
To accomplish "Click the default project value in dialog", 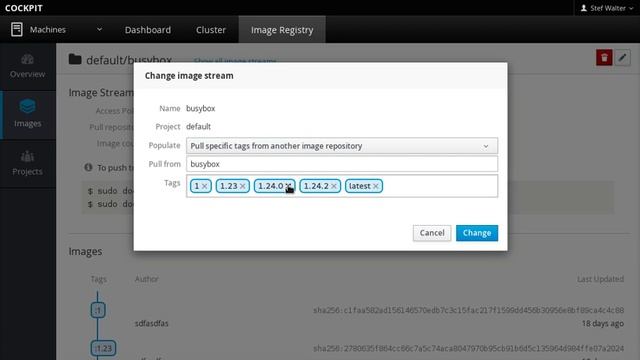I will coord(198,127).
